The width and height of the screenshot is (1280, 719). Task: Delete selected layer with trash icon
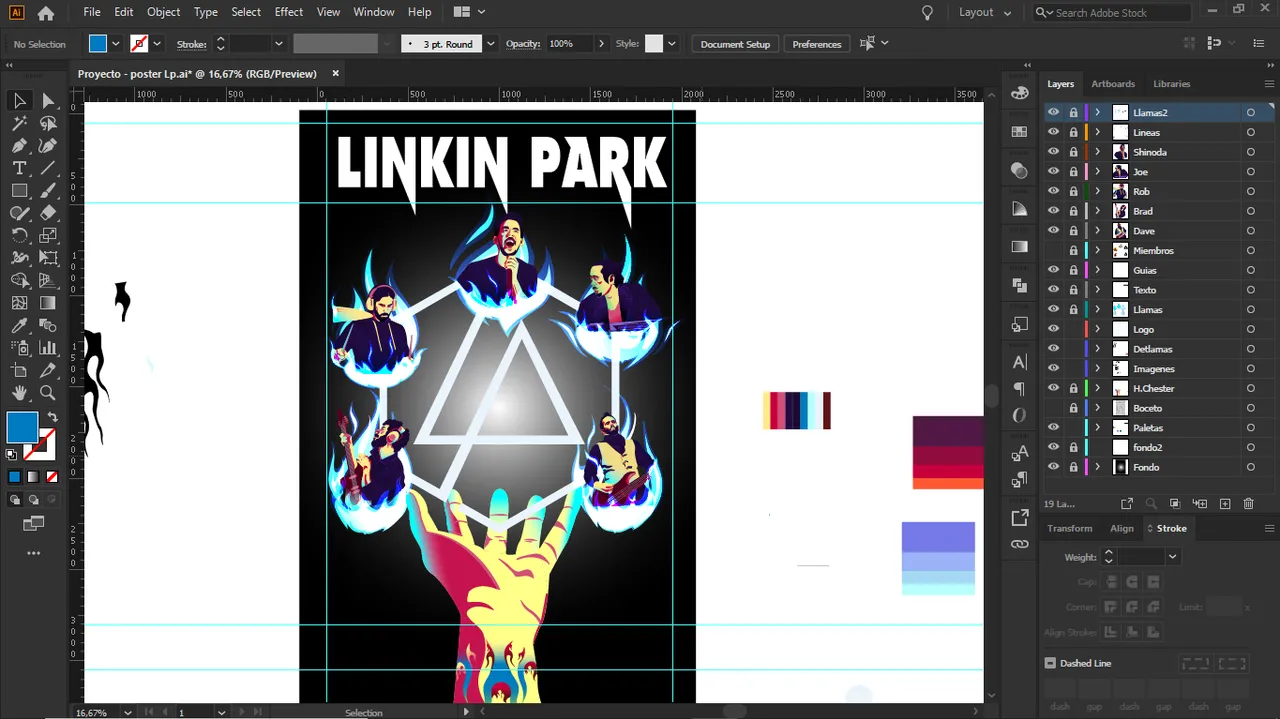(1248, 504)
